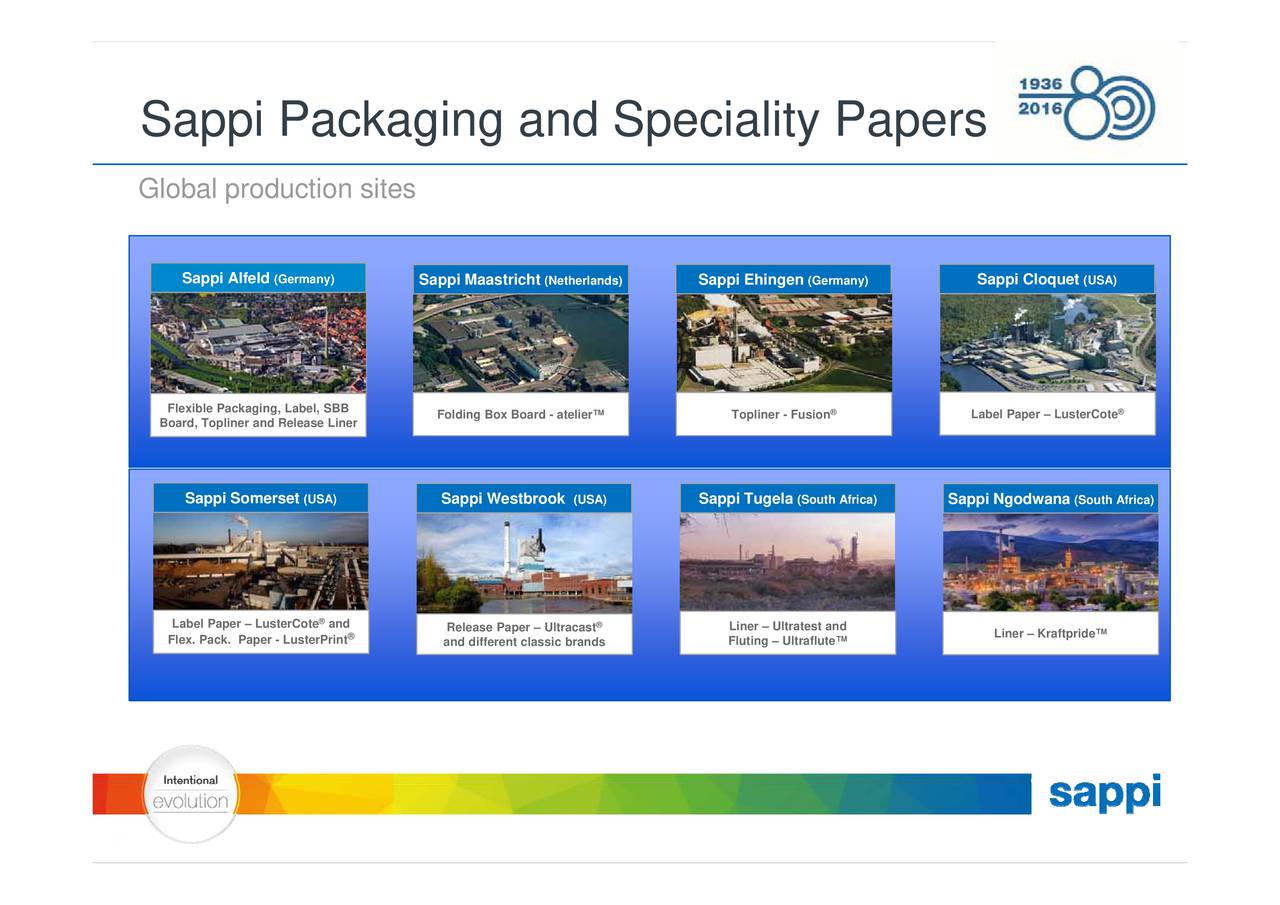Click the 'Liner – Kraftpride' caption
The image size is (1280, 905).
click(x=1050, y=633)
